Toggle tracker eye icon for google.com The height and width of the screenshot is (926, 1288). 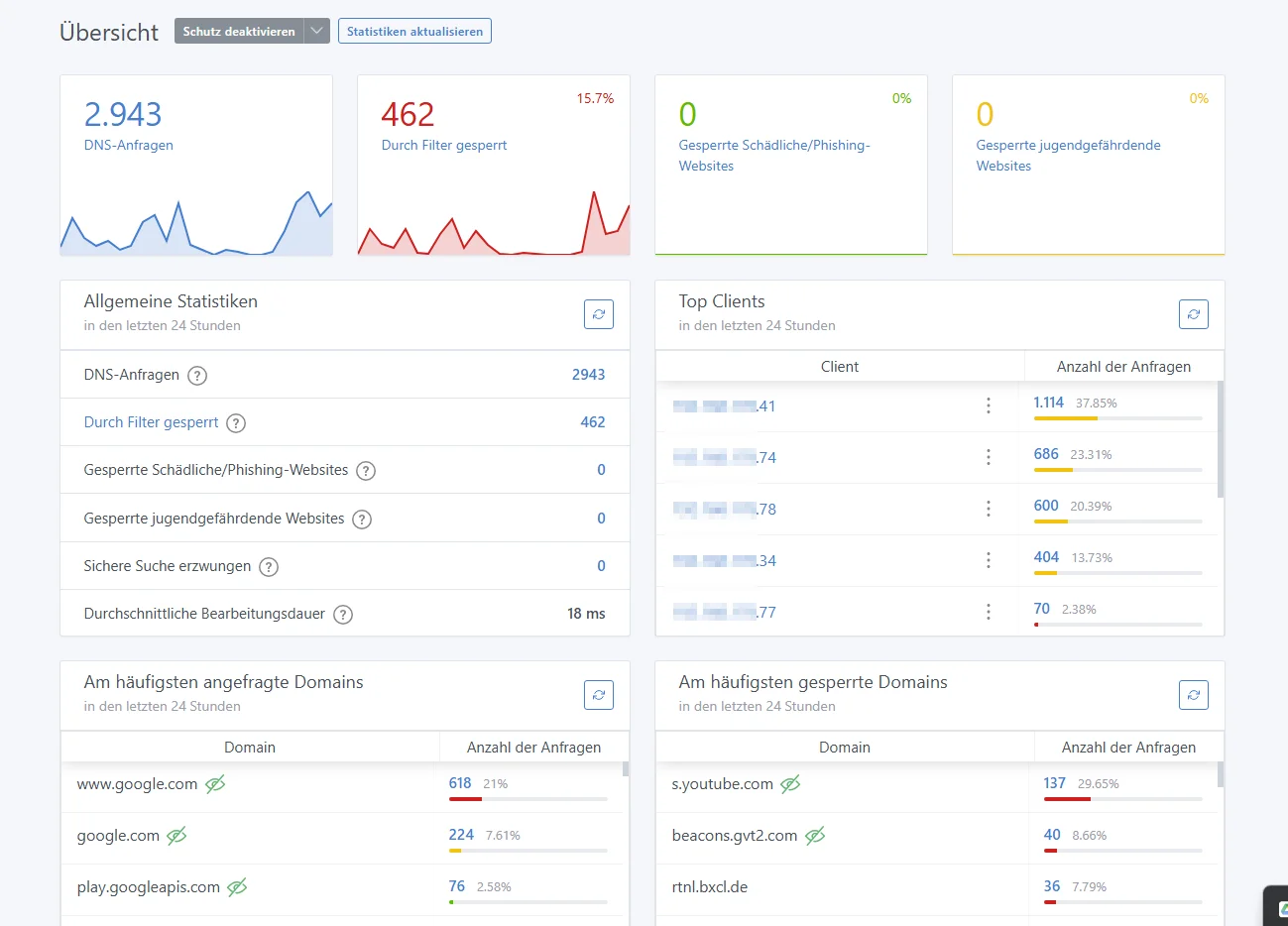[x=176, y=836]
